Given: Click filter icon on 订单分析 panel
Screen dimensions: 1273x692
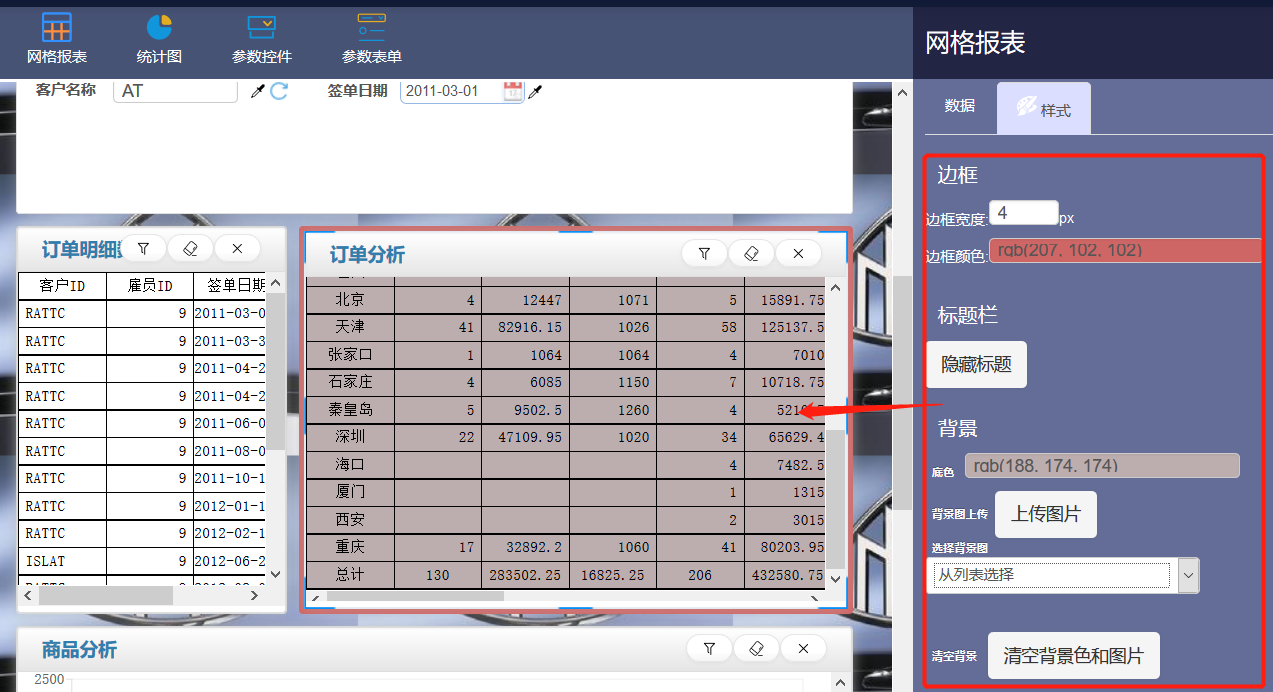Looking at the screenshot, I should coord(704,254).
